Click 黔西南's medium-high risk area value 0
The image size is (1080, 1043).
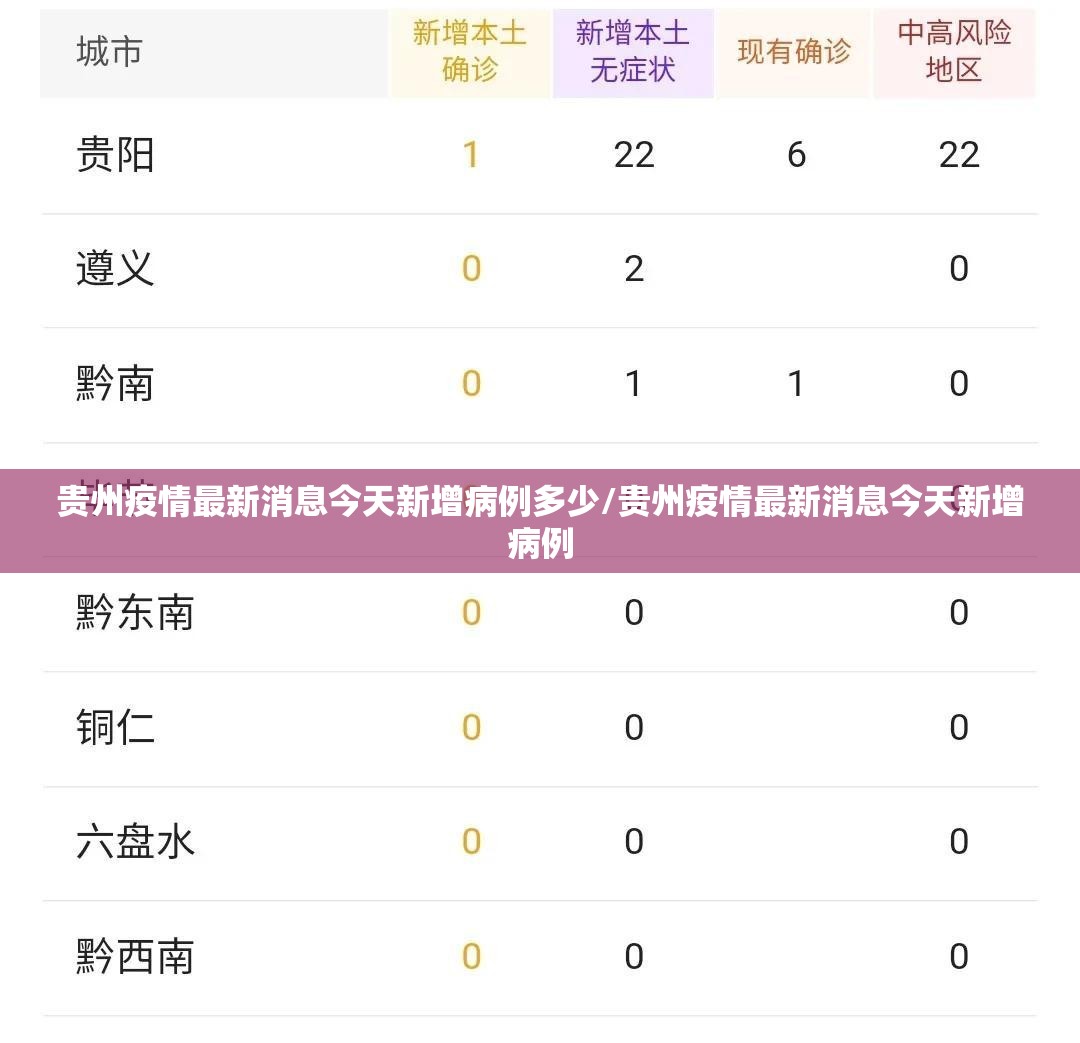959,957
